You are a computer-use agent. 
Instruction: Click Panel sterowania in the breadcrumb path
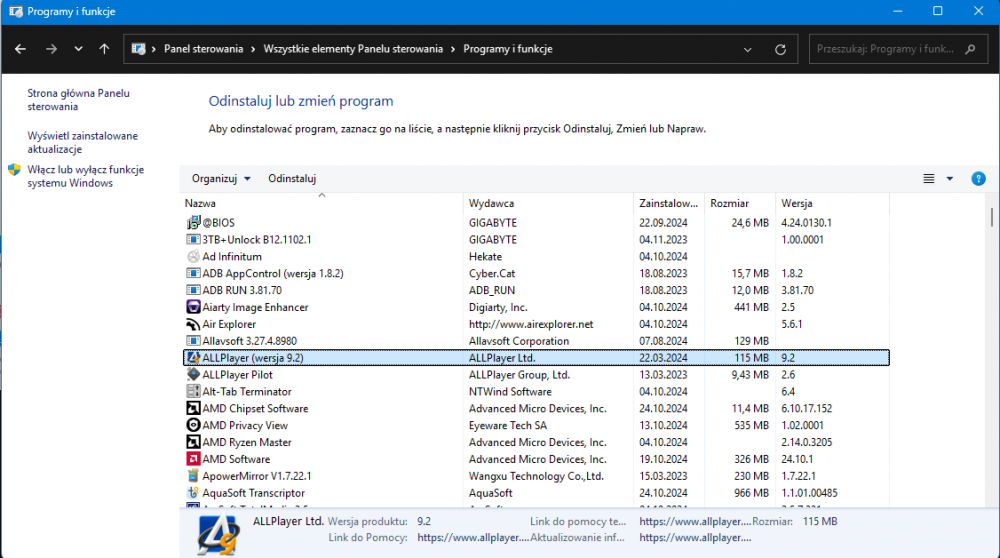point(207,49)
